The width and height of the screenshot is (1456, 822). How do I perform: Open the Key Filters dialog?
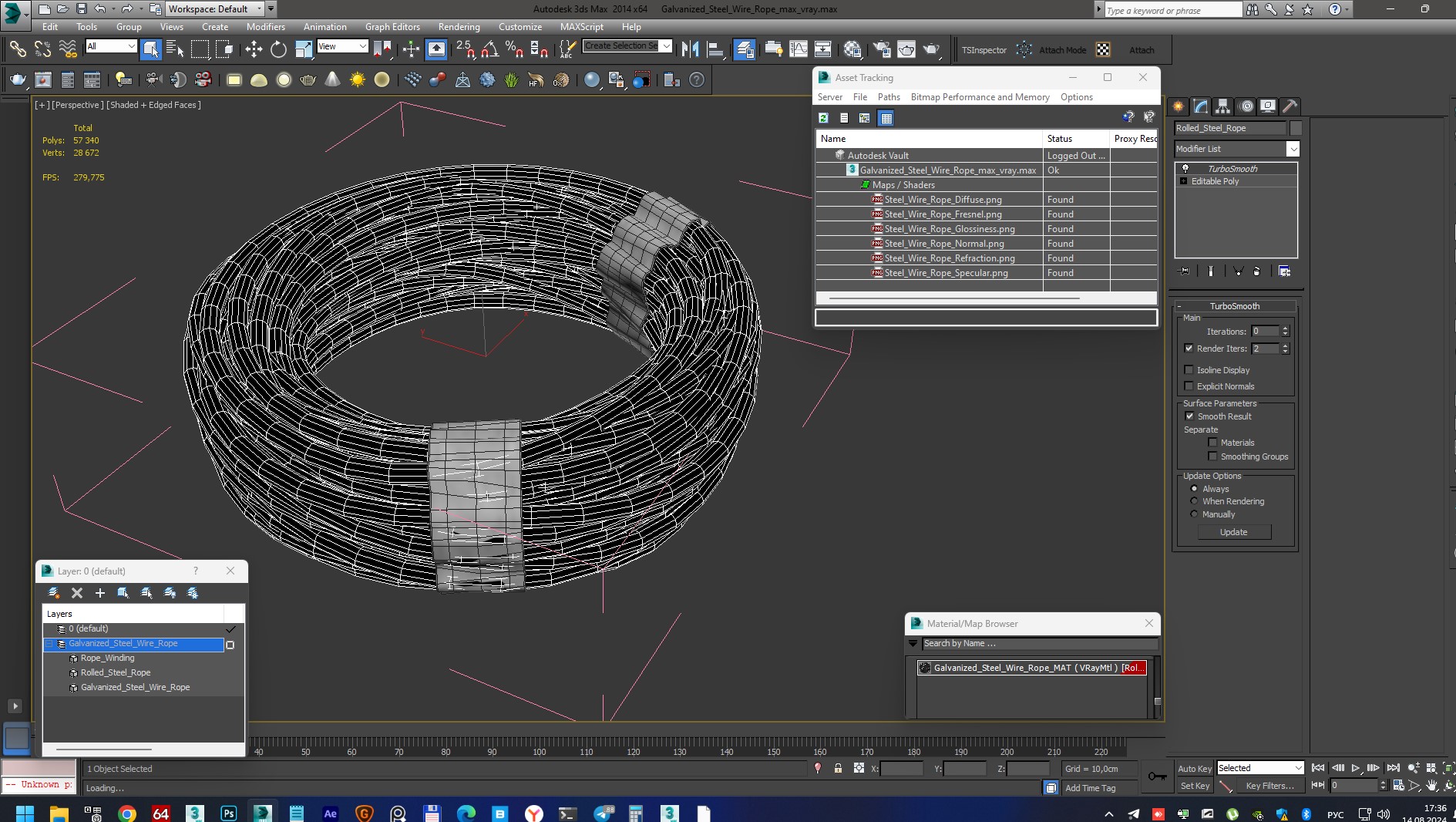coord(1269,786)
